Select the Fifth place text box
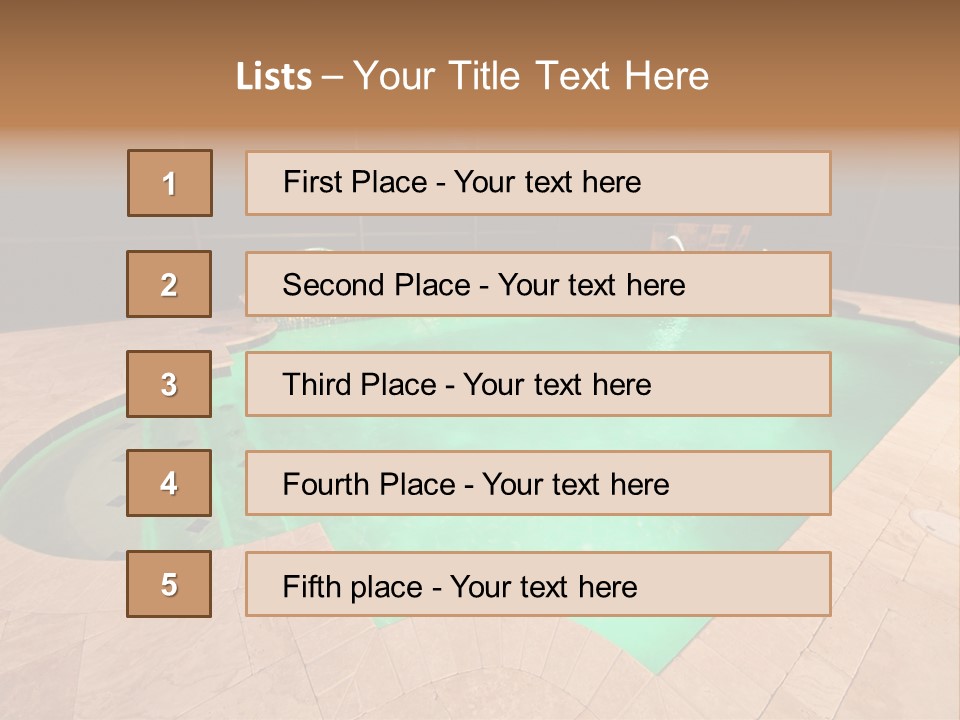 click(730, 584)
